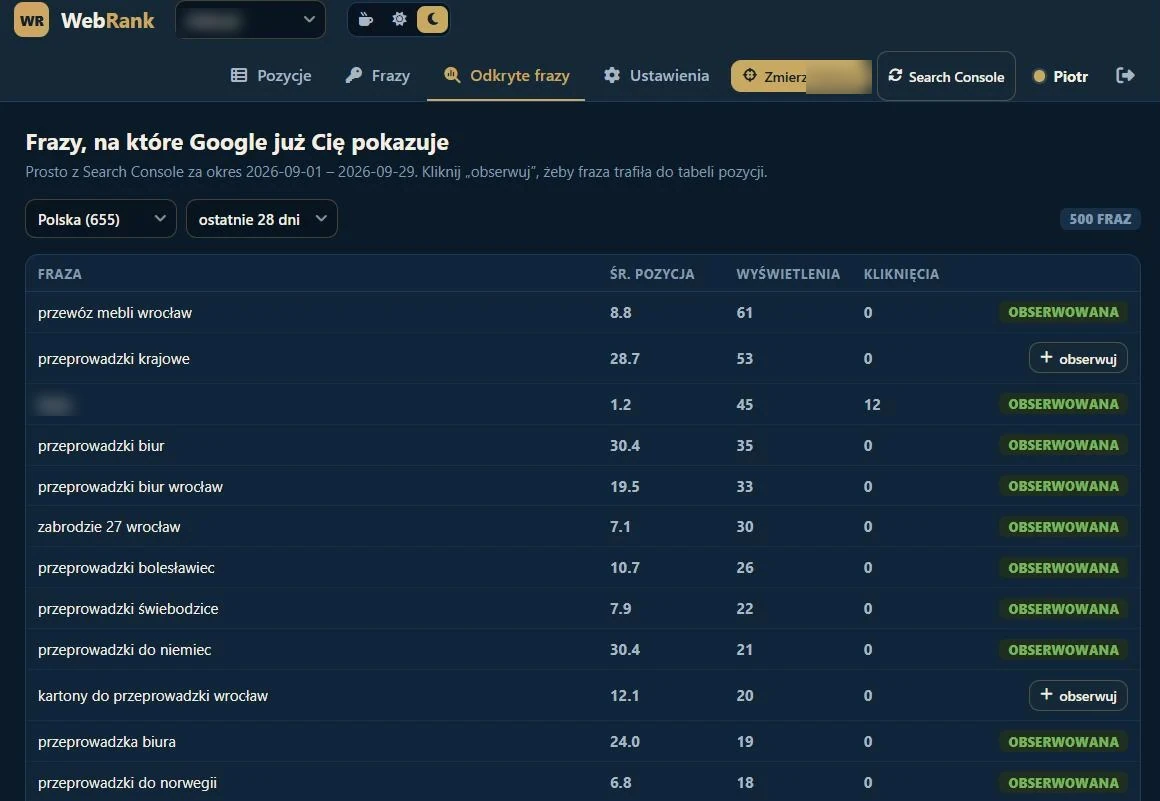Open the Pozycje tab
The height and width of the screenshot is (801, 1160).
click(x=271, y=75)
